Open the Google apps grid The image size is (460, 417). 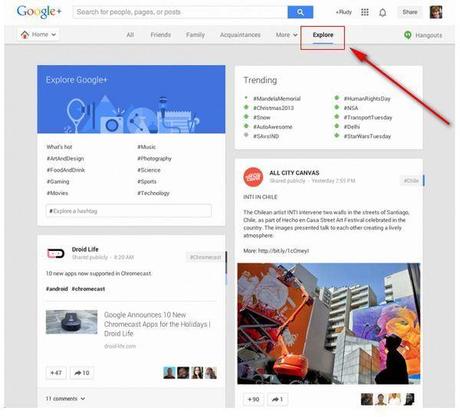pos(365,12)
